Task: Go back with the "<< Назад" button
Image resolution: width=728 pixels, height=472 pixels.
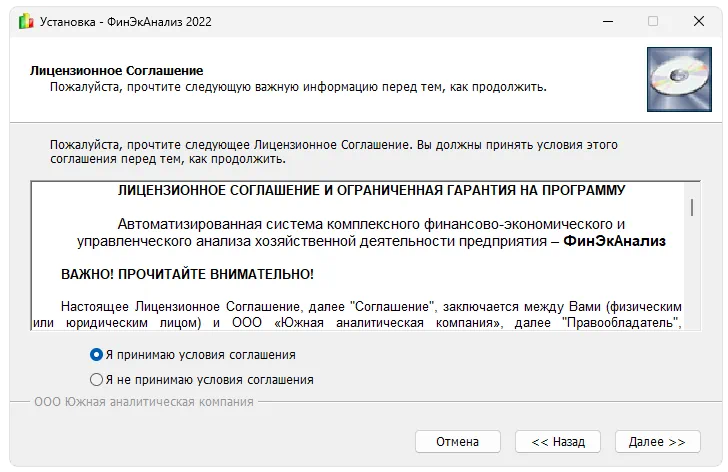Action: click(x=558, y=441)
